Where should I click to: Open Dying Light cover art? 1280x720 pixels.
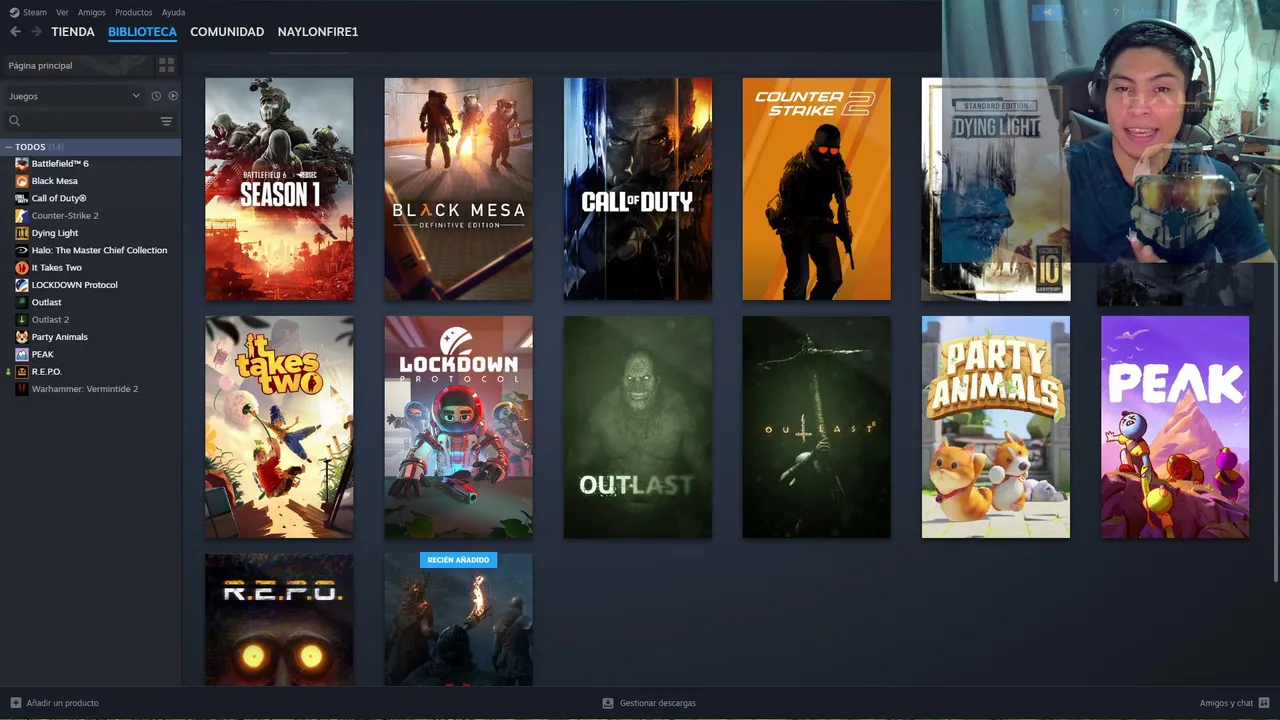click(x=995, y=189)
